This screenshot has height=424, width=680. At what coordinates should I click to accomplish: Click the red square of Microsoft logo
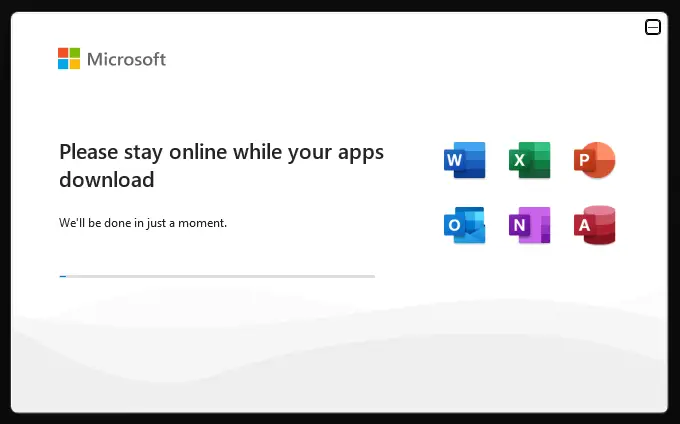point(63,52)
